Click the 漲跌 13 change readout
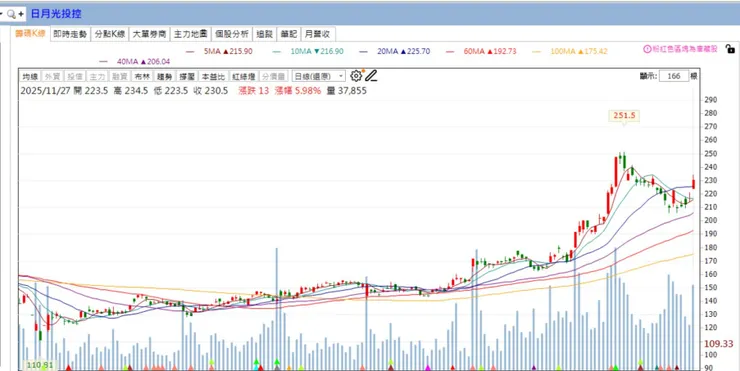This screenshot has width=740, height=371. point(254,91)
